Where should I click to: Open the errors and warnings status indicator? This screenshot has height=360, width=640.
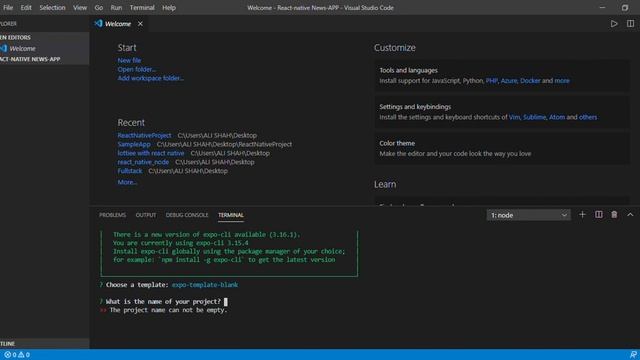click(x=17, y=355)
